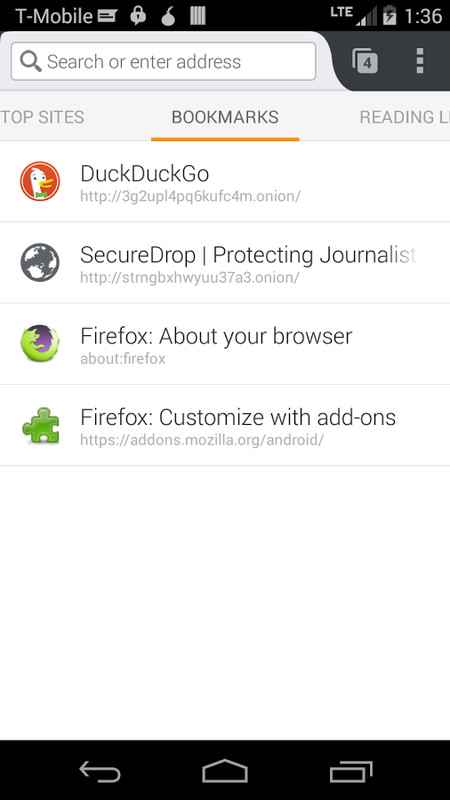
Task: Open Firefox: About your browser bookmark
Action: click(x=225, y=344)
